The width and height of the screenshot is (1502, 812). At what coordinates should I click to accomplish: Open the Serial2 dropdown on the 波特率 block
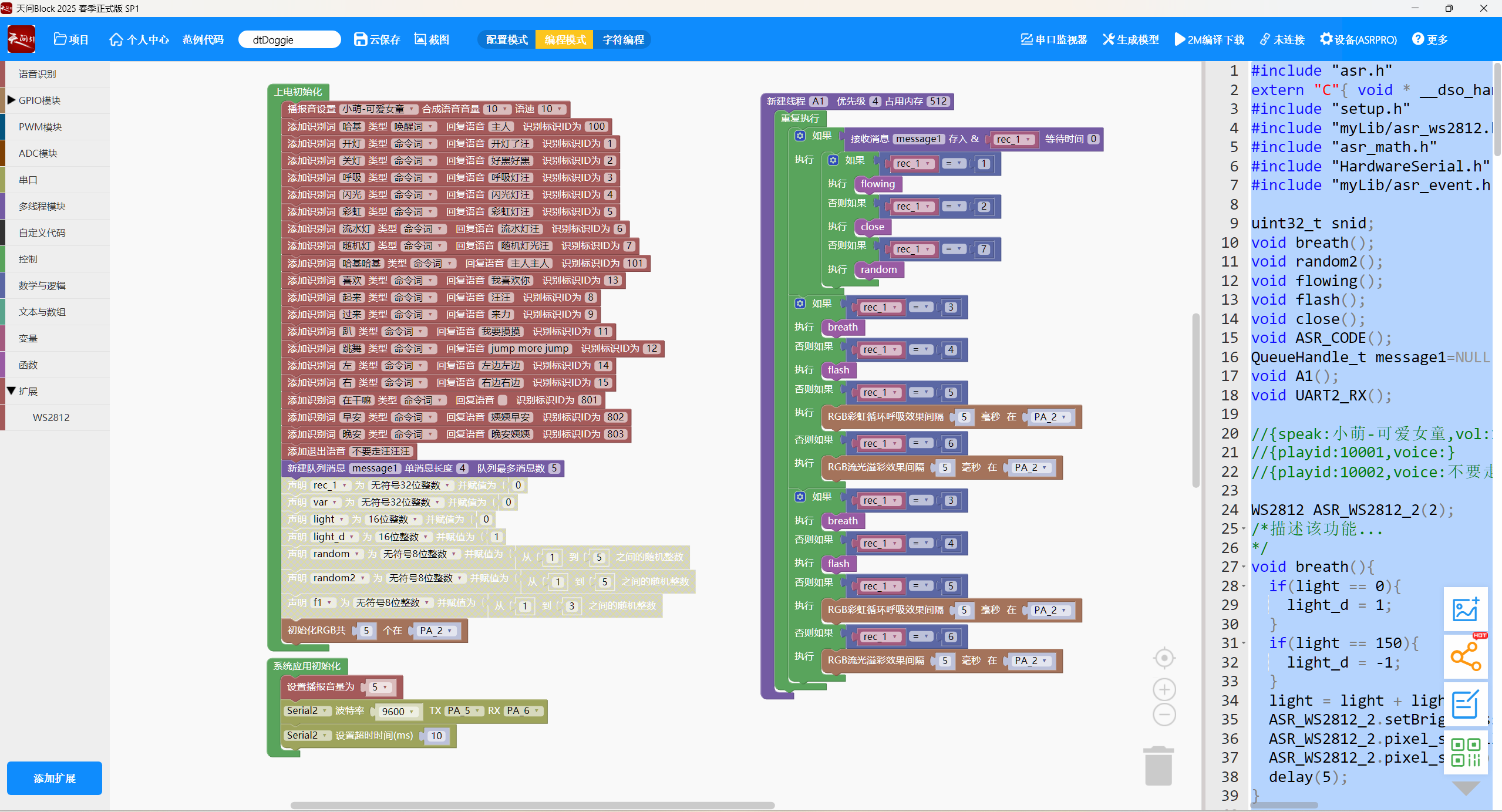tap(307, 711)
